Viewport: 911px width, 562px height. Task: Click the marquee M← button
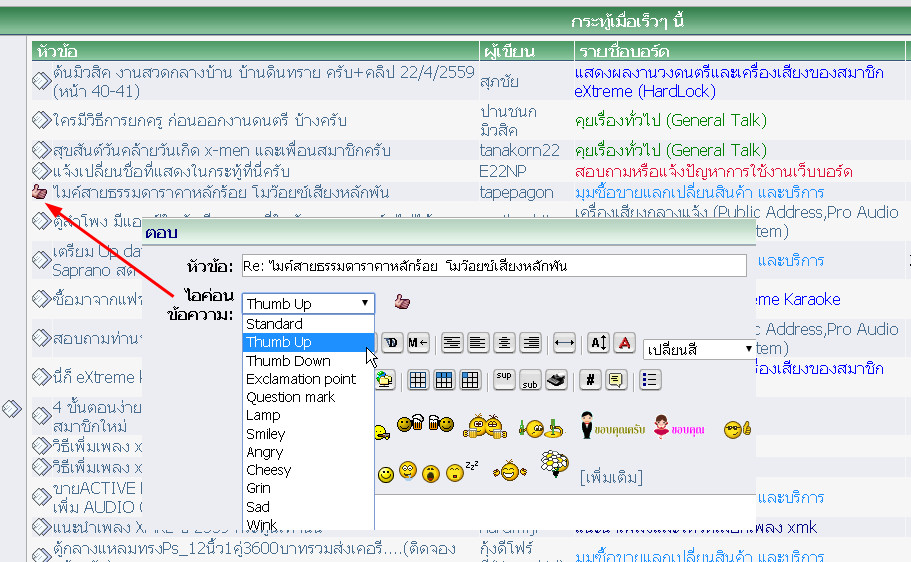(418, 343)
